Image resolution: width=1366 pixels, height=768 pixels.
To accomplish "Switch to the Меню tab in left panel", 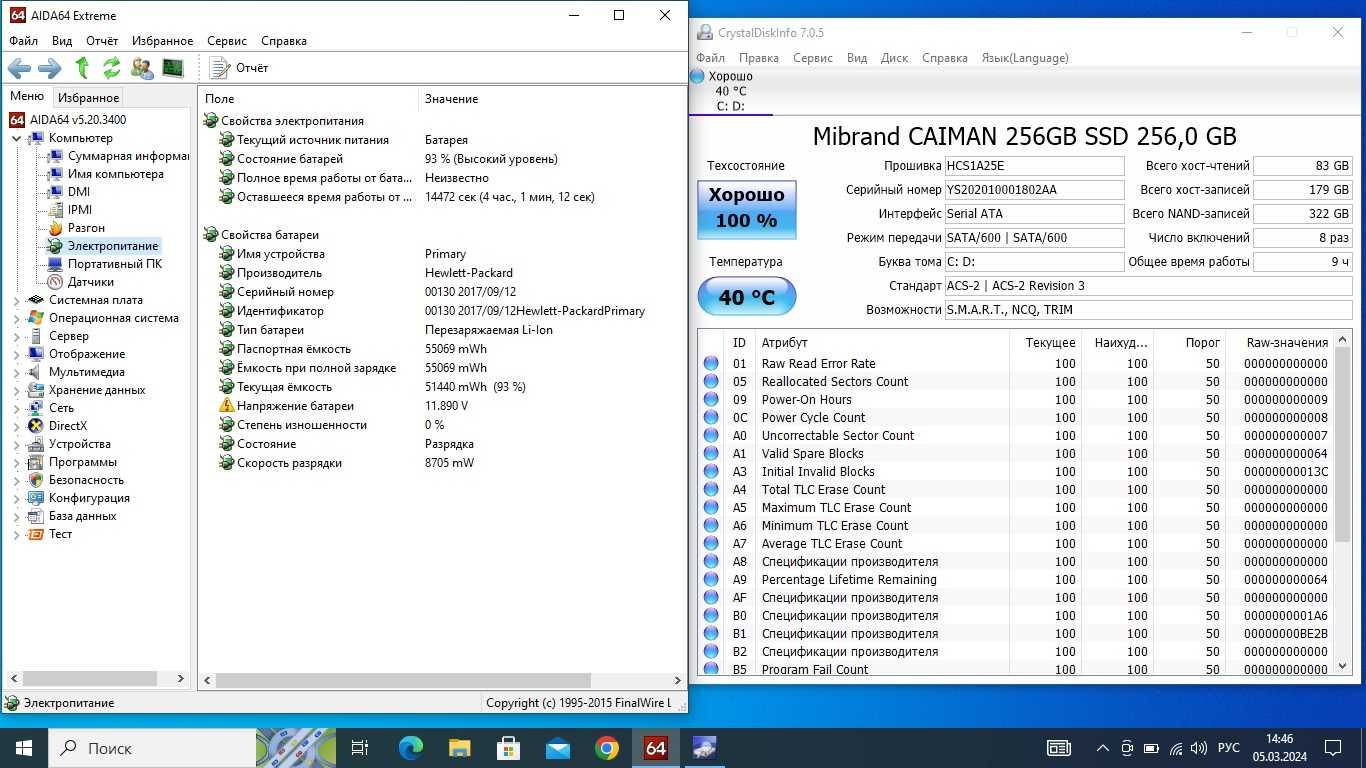I will tap(27, 96).
